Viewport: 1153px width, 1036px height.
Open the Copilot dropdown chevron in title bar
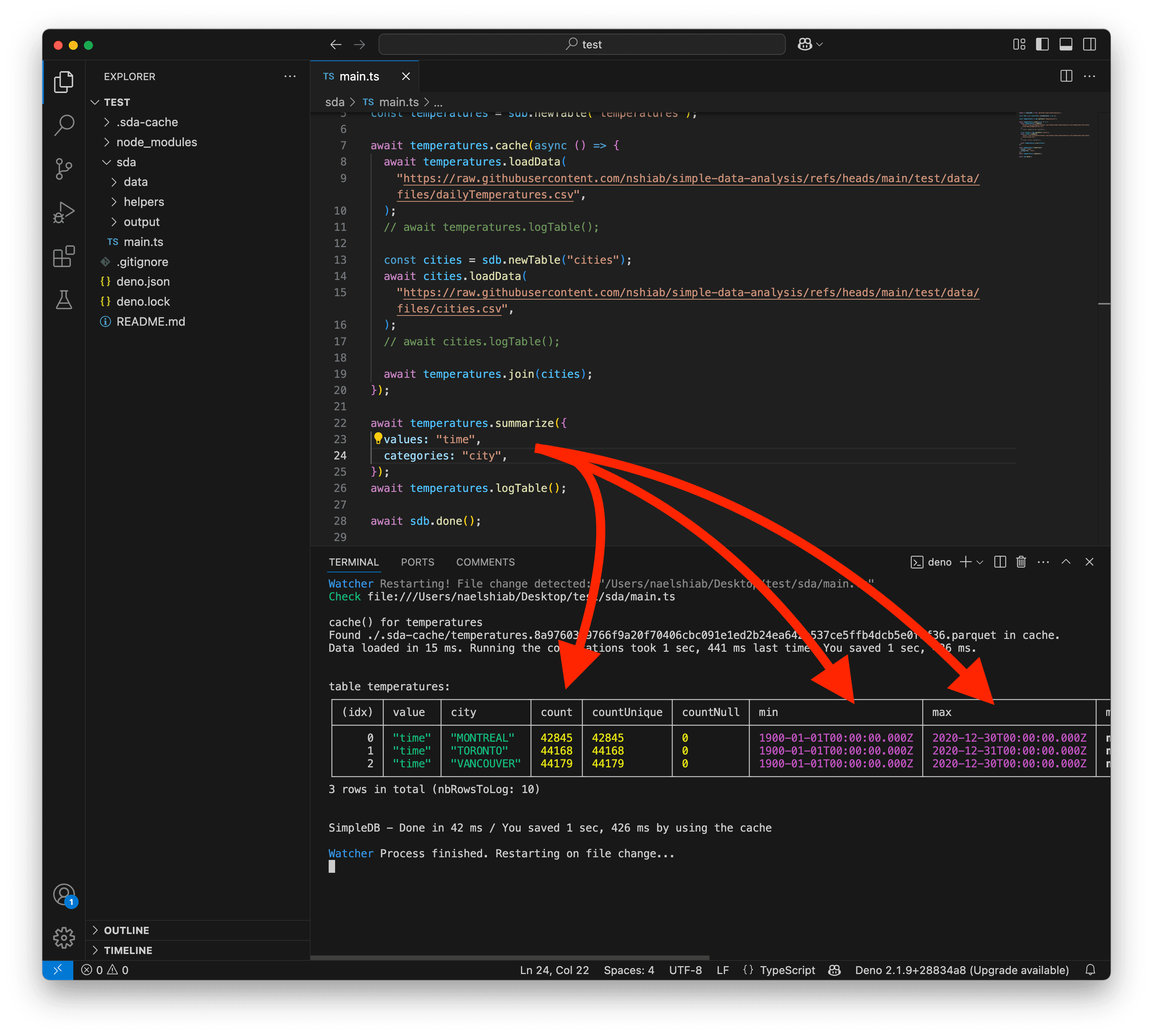pyautogui.click(x=819, y=45)
